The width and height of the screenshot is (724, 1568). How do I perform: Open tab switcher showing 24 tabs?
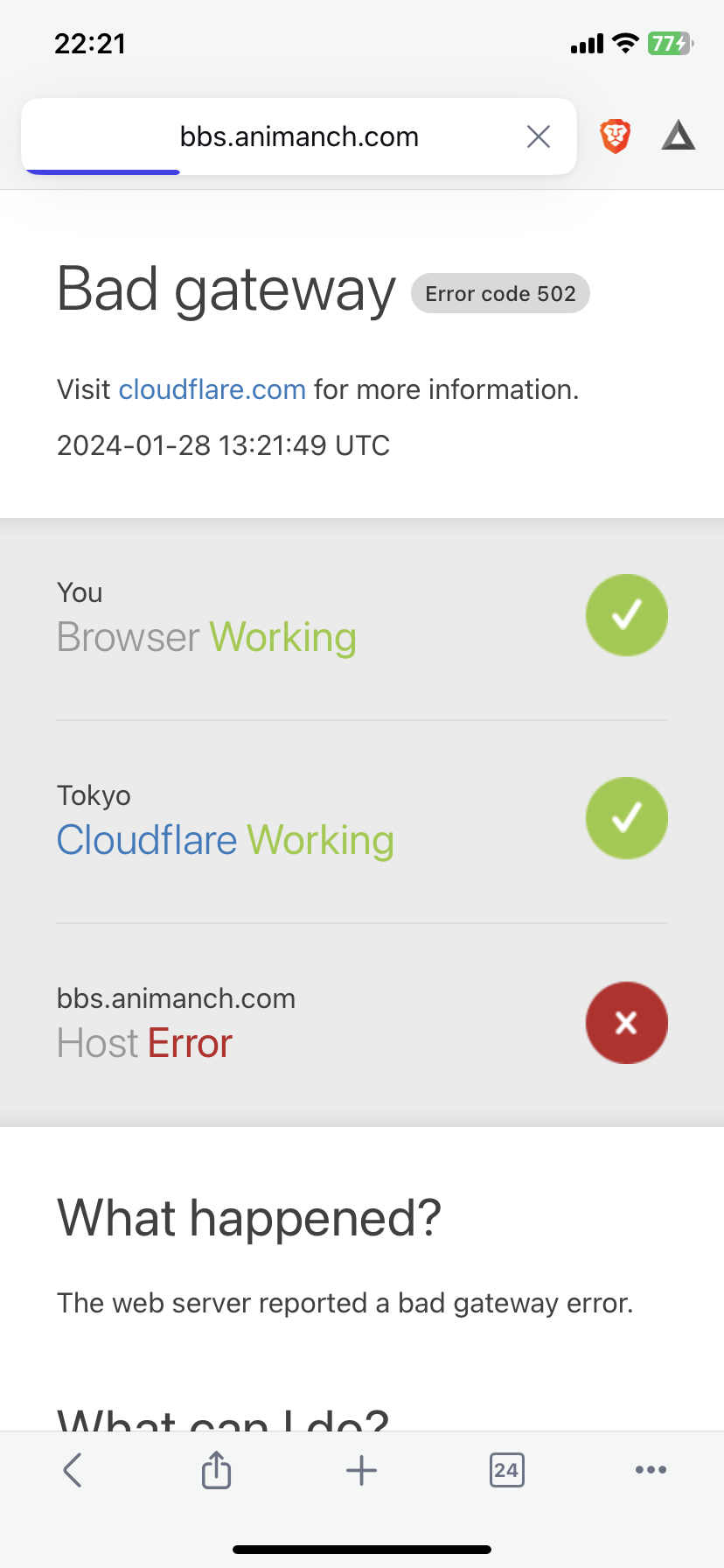click(x=506, y=1470)
